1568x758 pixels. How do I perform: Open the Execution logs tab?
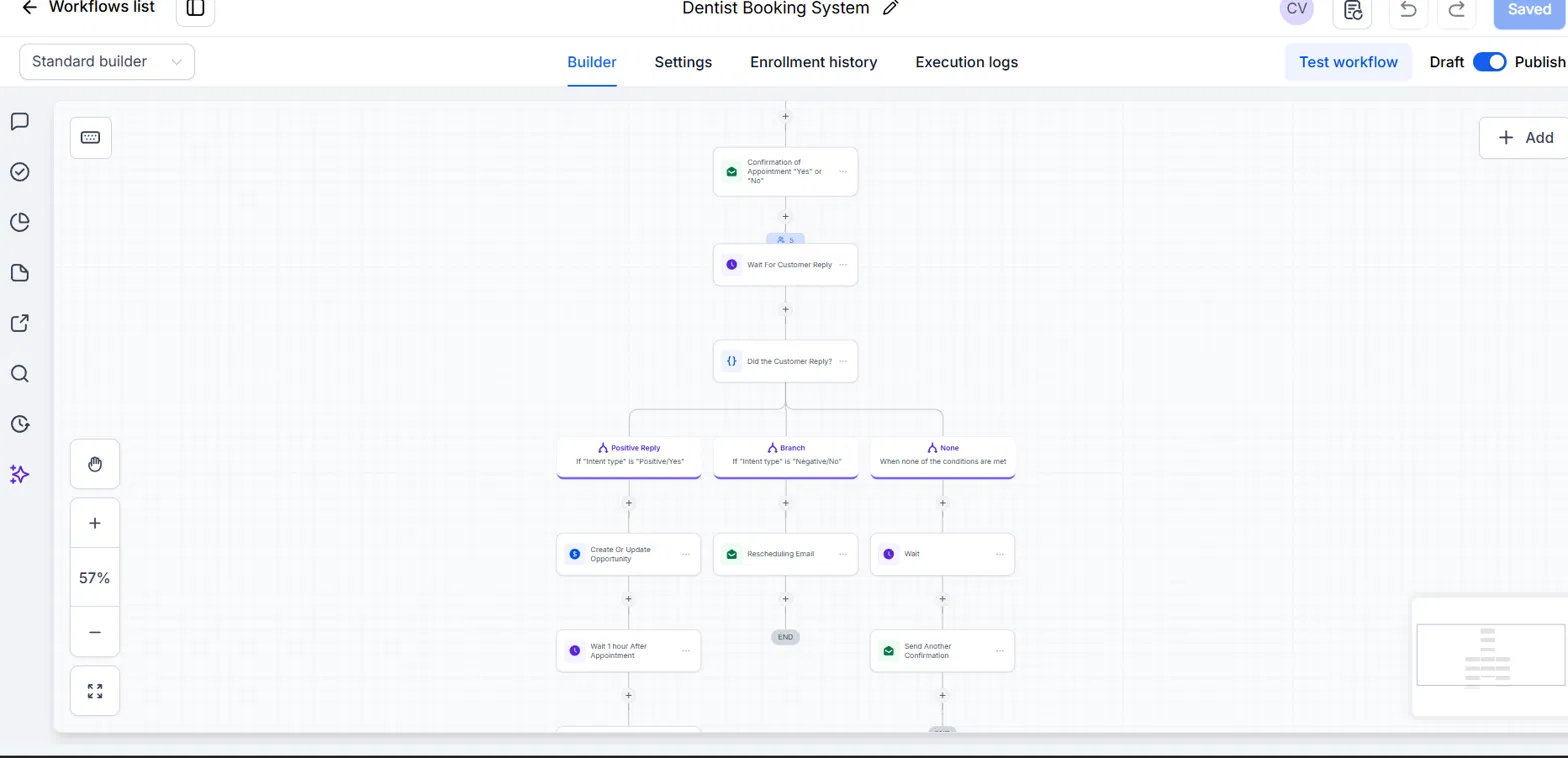tap(967, 62)
